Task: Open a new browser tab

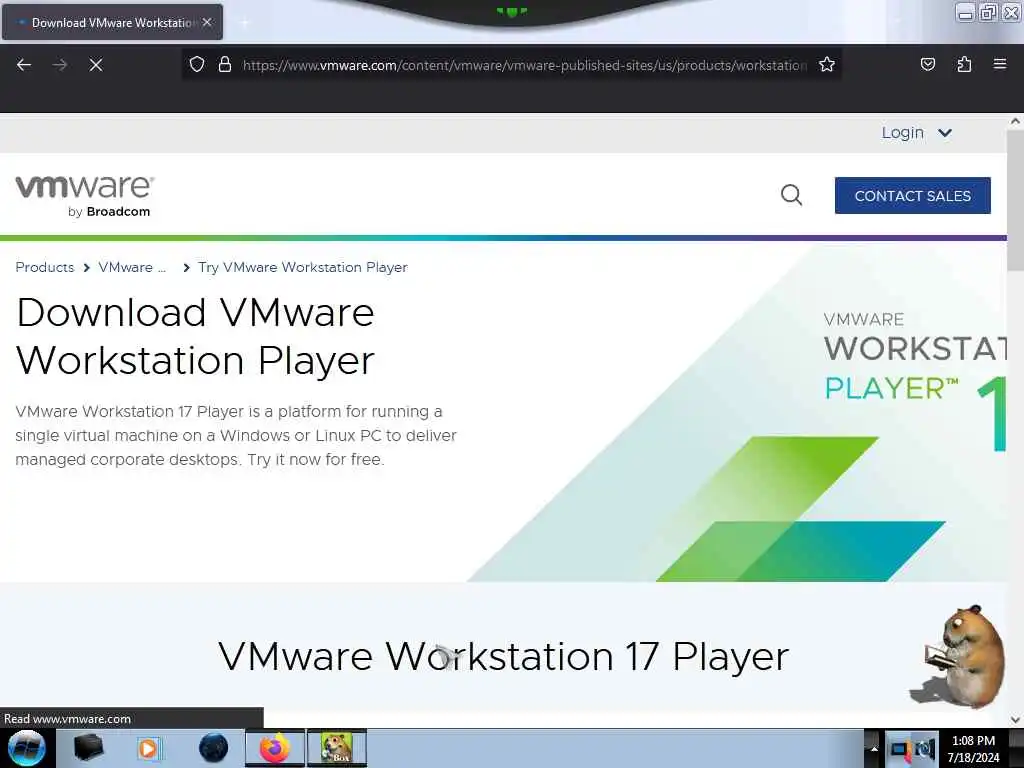Action: point(244,23)
